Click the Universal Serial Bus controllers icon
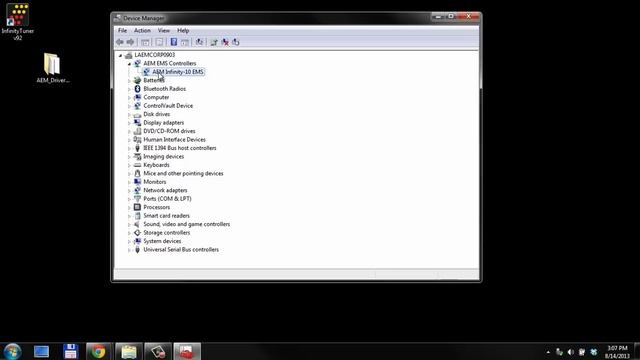 pos(138,249)
